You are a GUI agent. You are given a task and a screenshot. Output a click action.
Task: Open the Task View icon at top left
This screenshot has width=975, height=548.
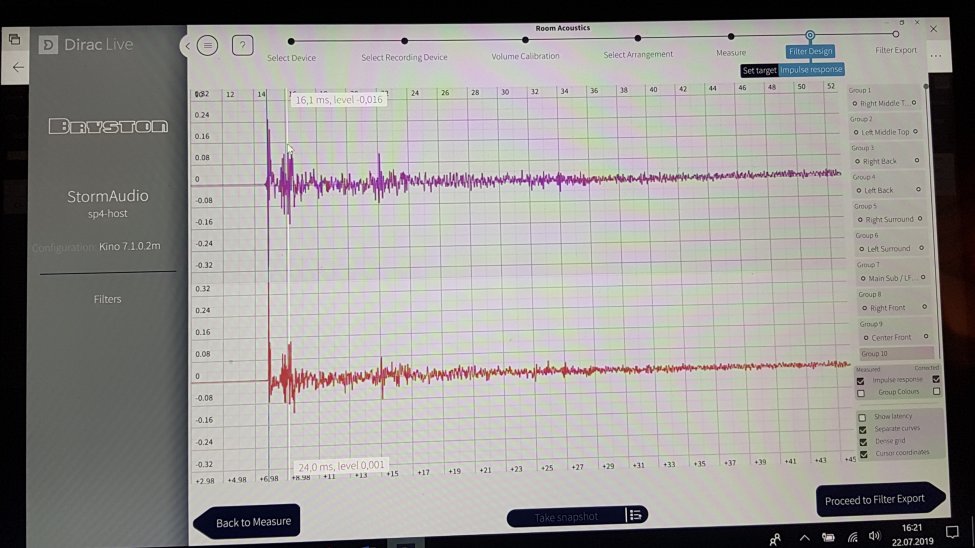tap(14, 39)
